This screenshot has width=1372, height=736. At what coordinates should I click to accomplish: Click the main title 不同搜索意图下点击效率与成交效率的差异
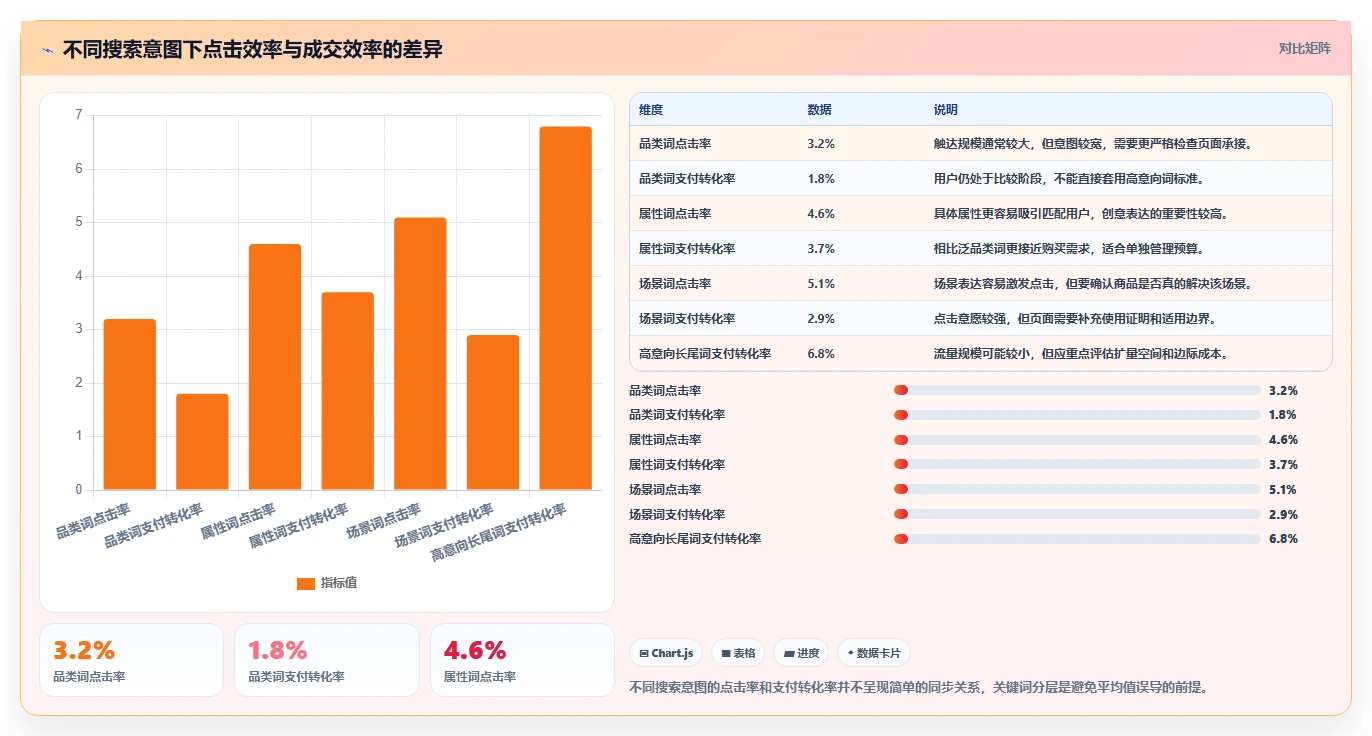click(x=253, y=49)
